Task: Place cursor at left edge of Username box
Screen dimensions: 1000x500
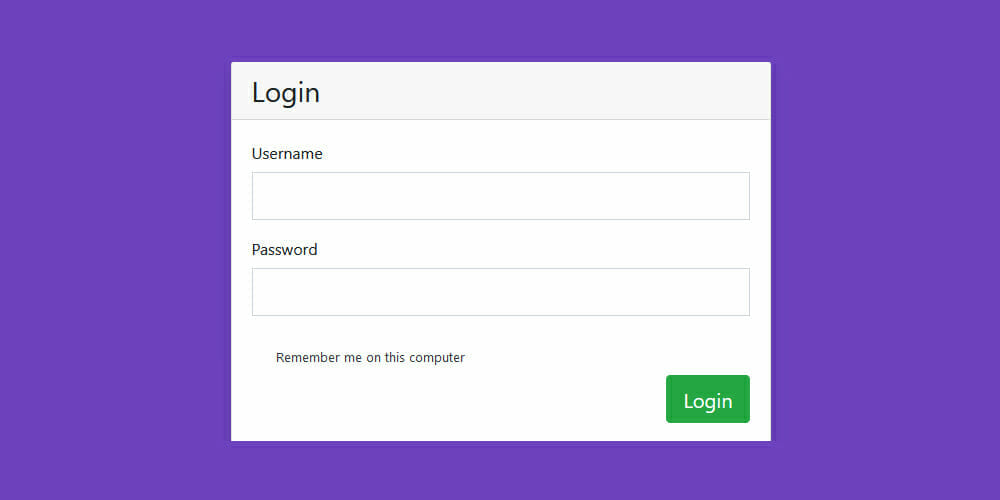Action: coord(260,196)
